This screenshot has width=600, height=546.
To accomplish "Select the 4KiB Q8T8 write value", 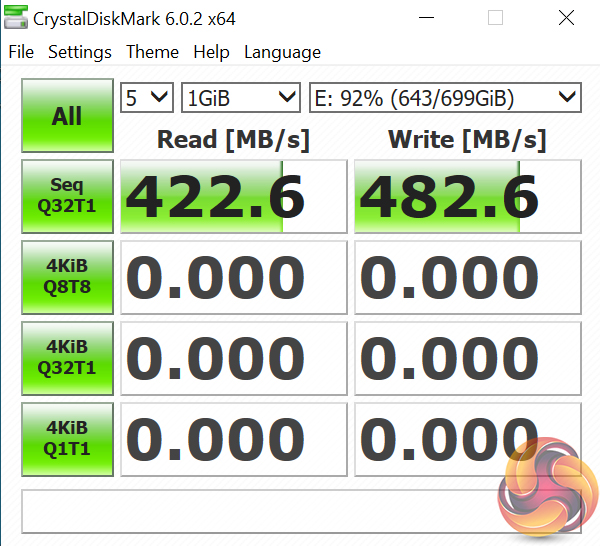I will tap(468, 277).
